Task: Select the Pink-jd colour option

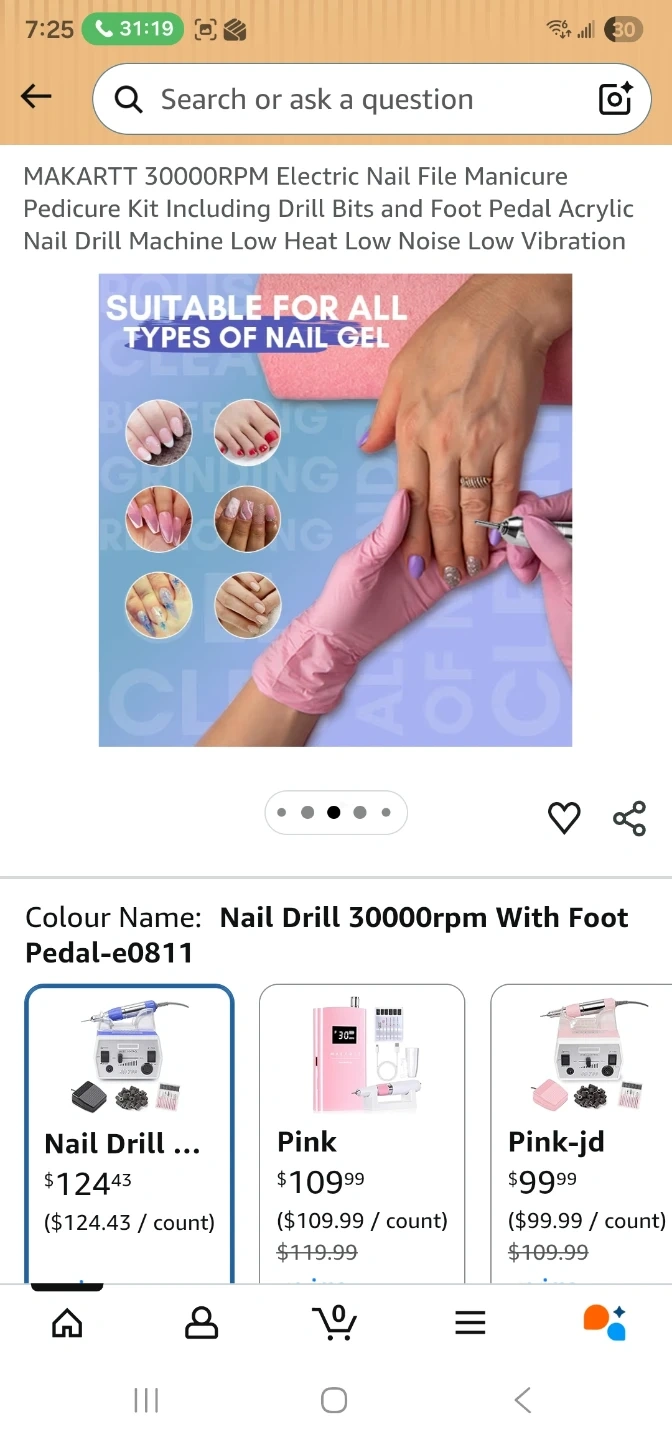Action: click(581, 1134)
